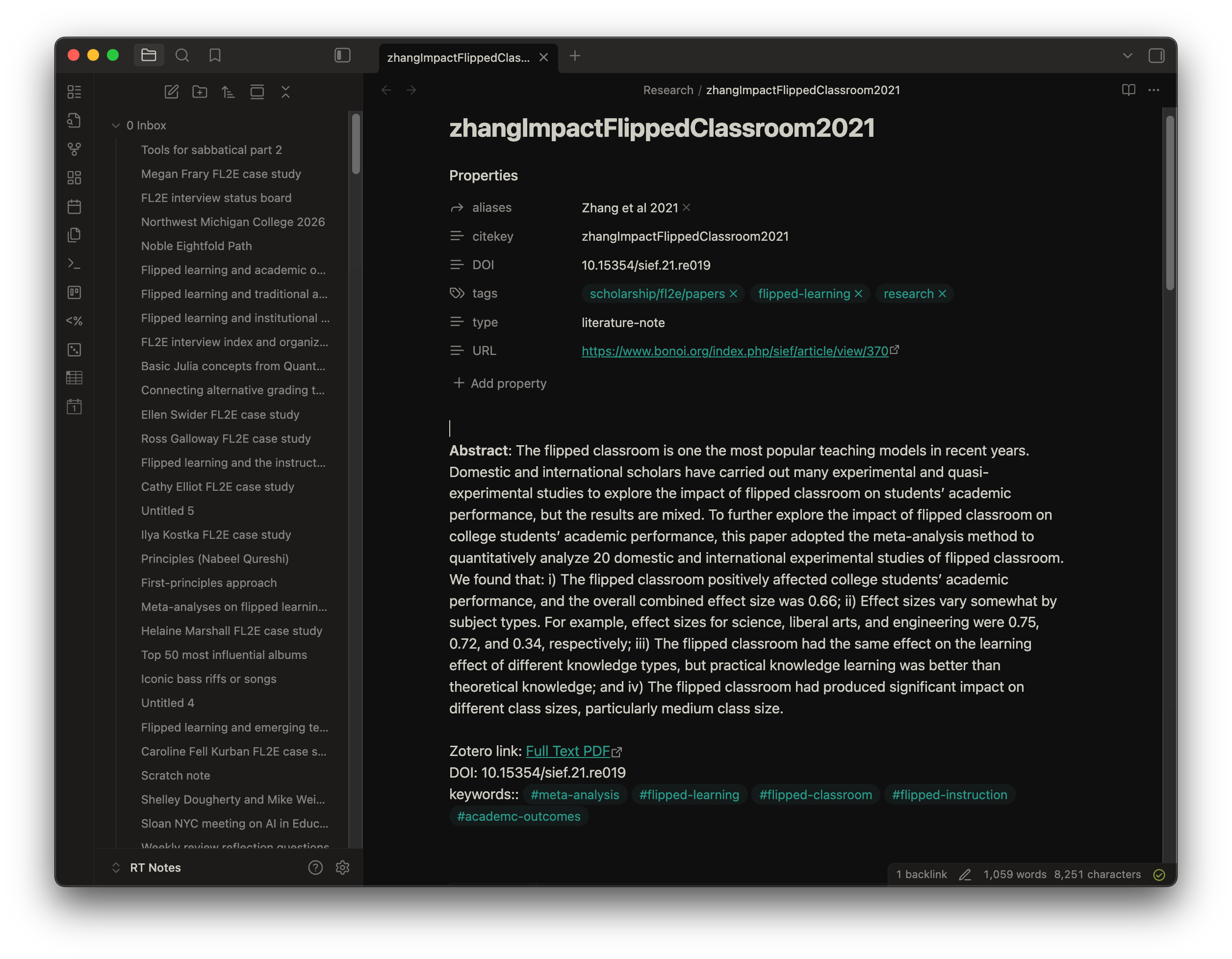Toggle the right sidebar panel
The image size is (1232, 959).
point(1156,55)
